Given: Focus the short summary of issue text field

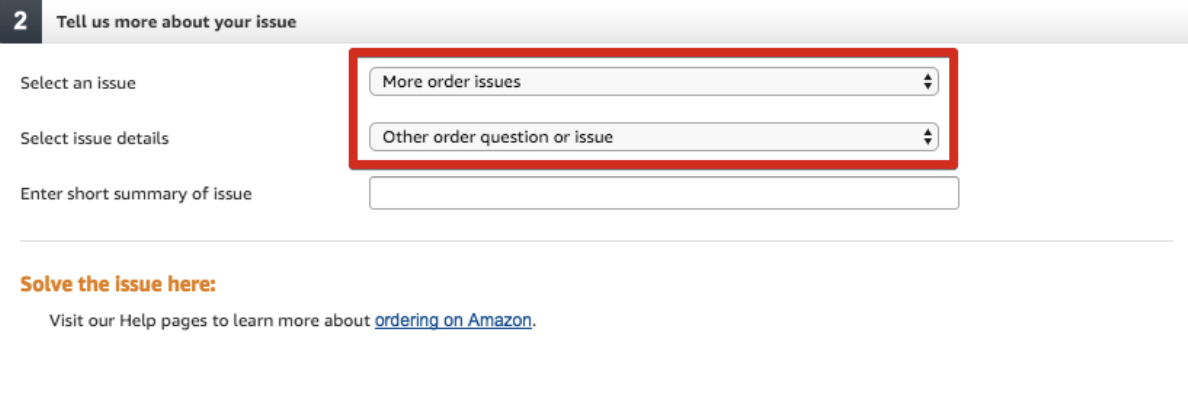Looking at the screenshot, I should [x=663, y=193].
